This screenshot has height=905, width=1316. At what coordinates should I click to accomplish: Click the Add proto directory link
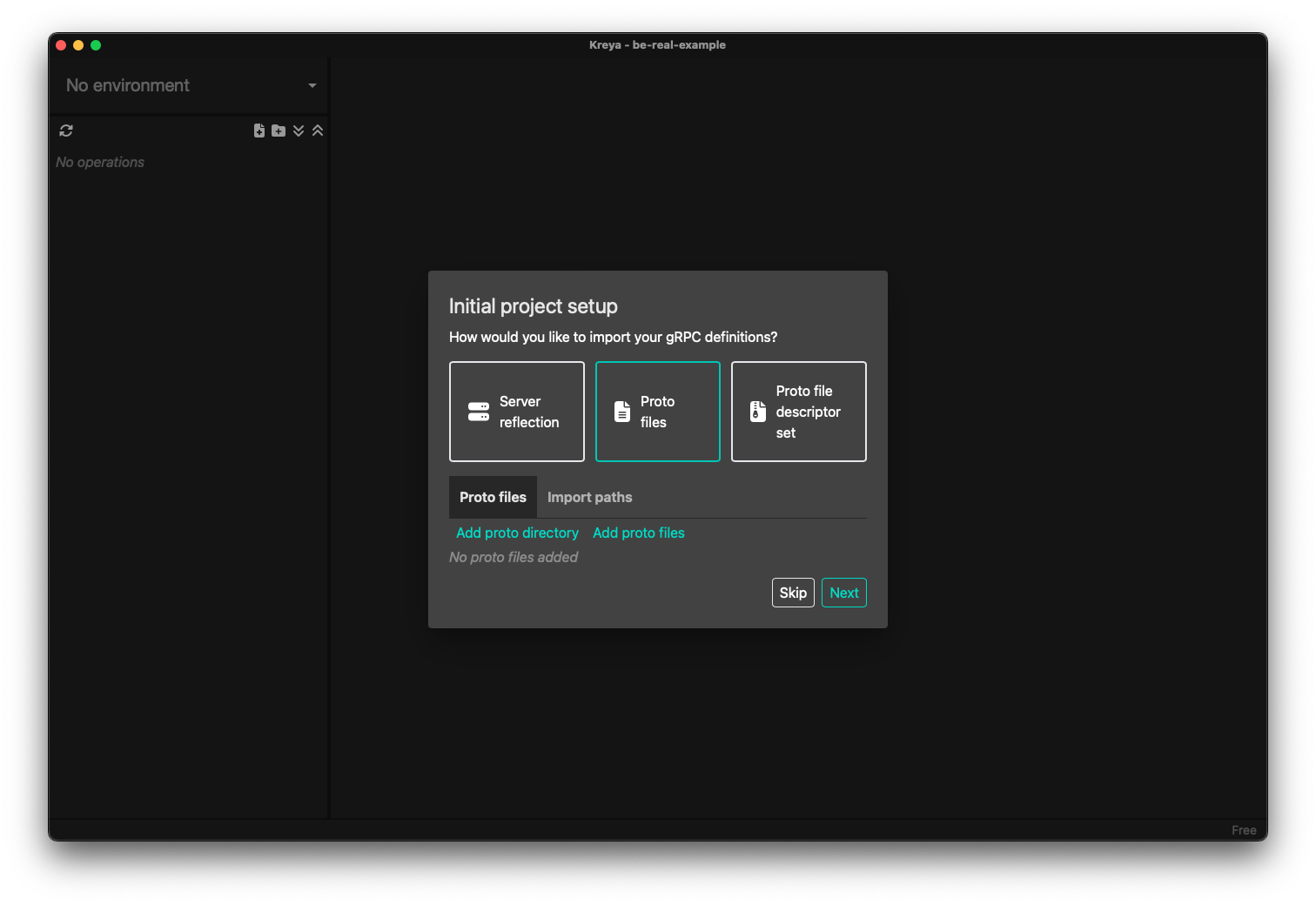pos(517,533)
